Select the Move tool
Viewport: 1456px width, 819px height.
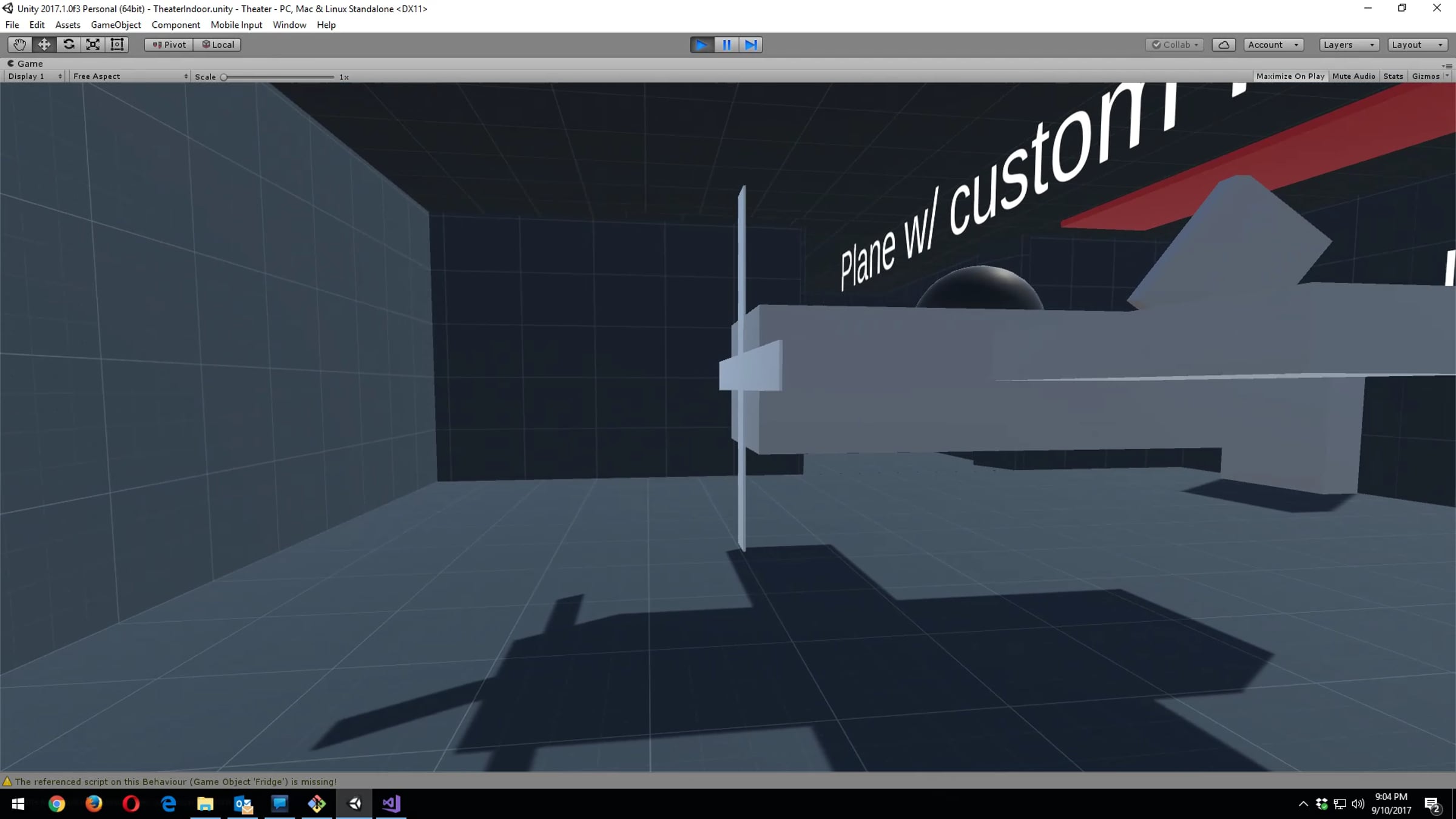pyautogui.click(x=44, y=44)
